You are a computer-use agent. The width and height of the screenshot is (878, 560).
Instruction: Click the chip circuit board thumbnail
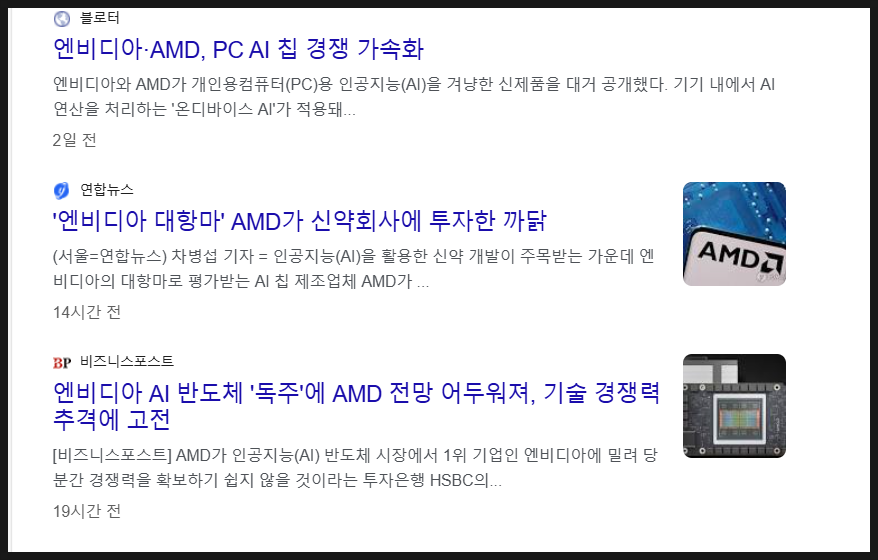[x=734, y=405]
